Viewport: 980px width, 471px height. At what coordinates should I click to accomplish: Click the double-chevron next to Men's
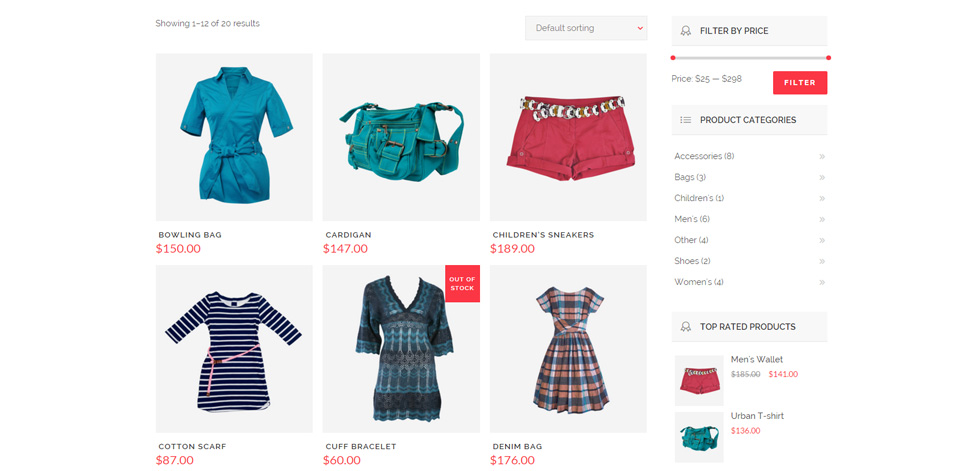(822, 219)
